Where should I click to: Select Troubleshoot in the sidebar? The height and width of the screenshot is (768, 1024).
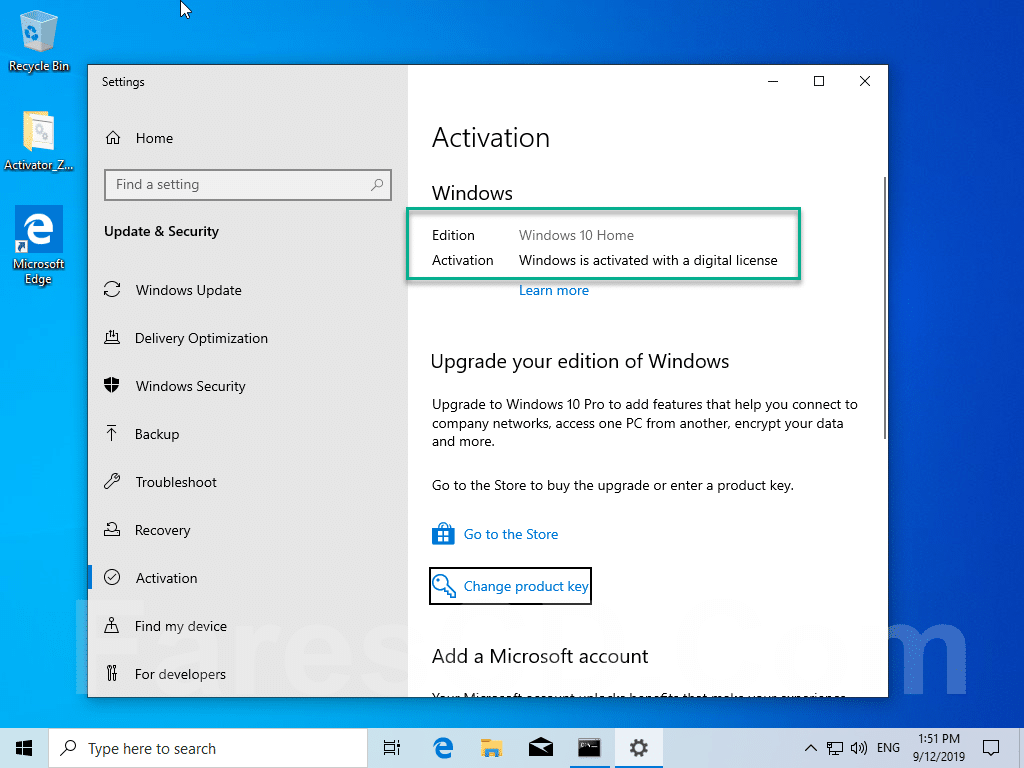tap(176, 482)
